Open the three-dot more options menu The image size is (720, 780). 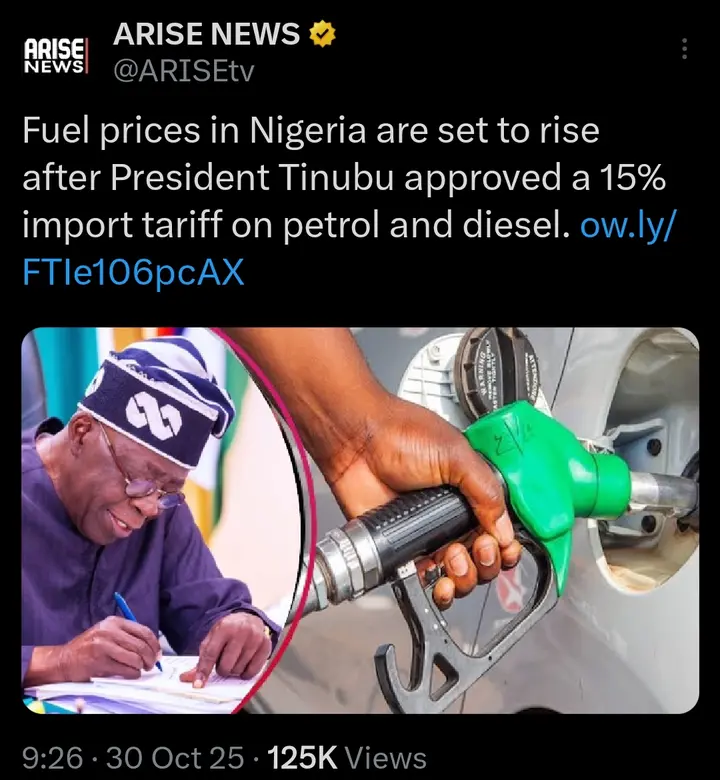point(684,49)
